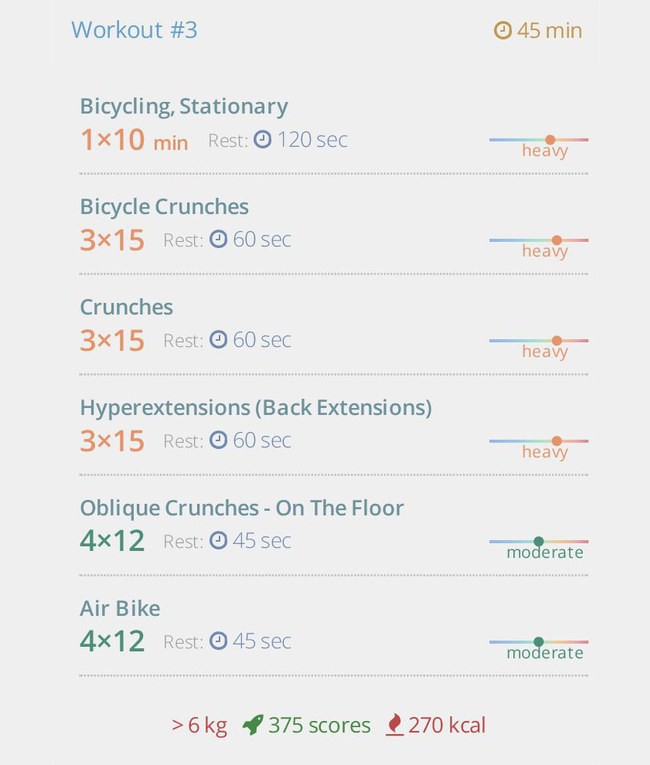Screen dimensions: 650x765
Task: Click the rest clock icon for Bicycle Crunches
Action: (x=218, y=240)
